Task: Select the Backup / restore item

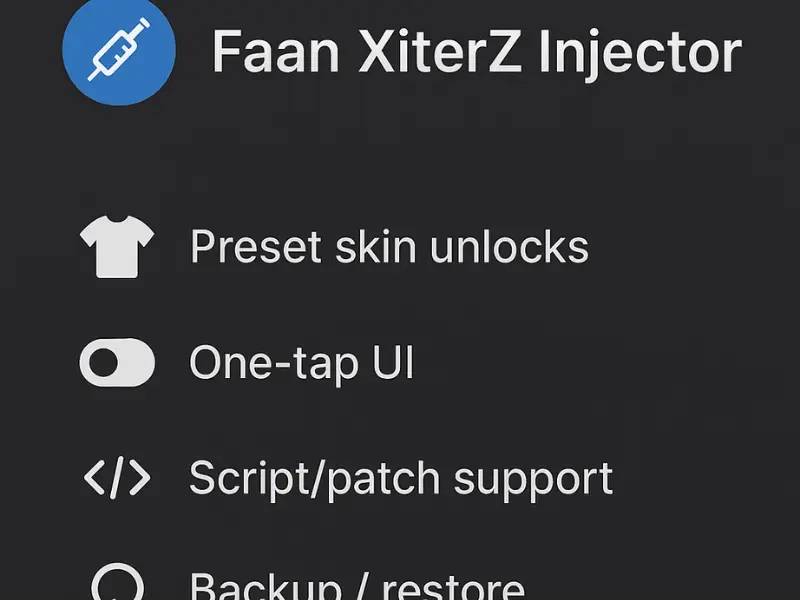Action: [x=357, y=586]
